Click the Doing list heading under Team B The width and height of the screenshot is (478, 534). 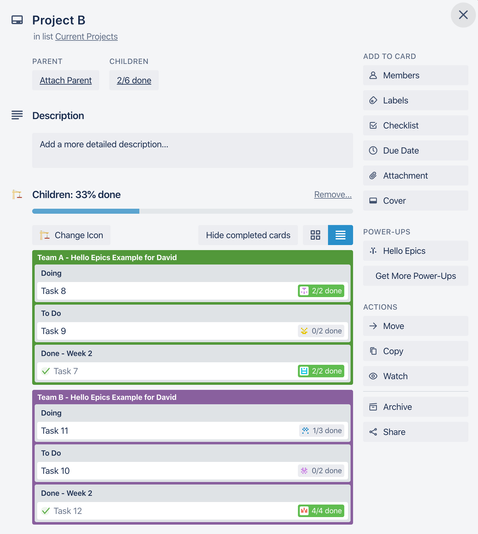pos(51,413)
